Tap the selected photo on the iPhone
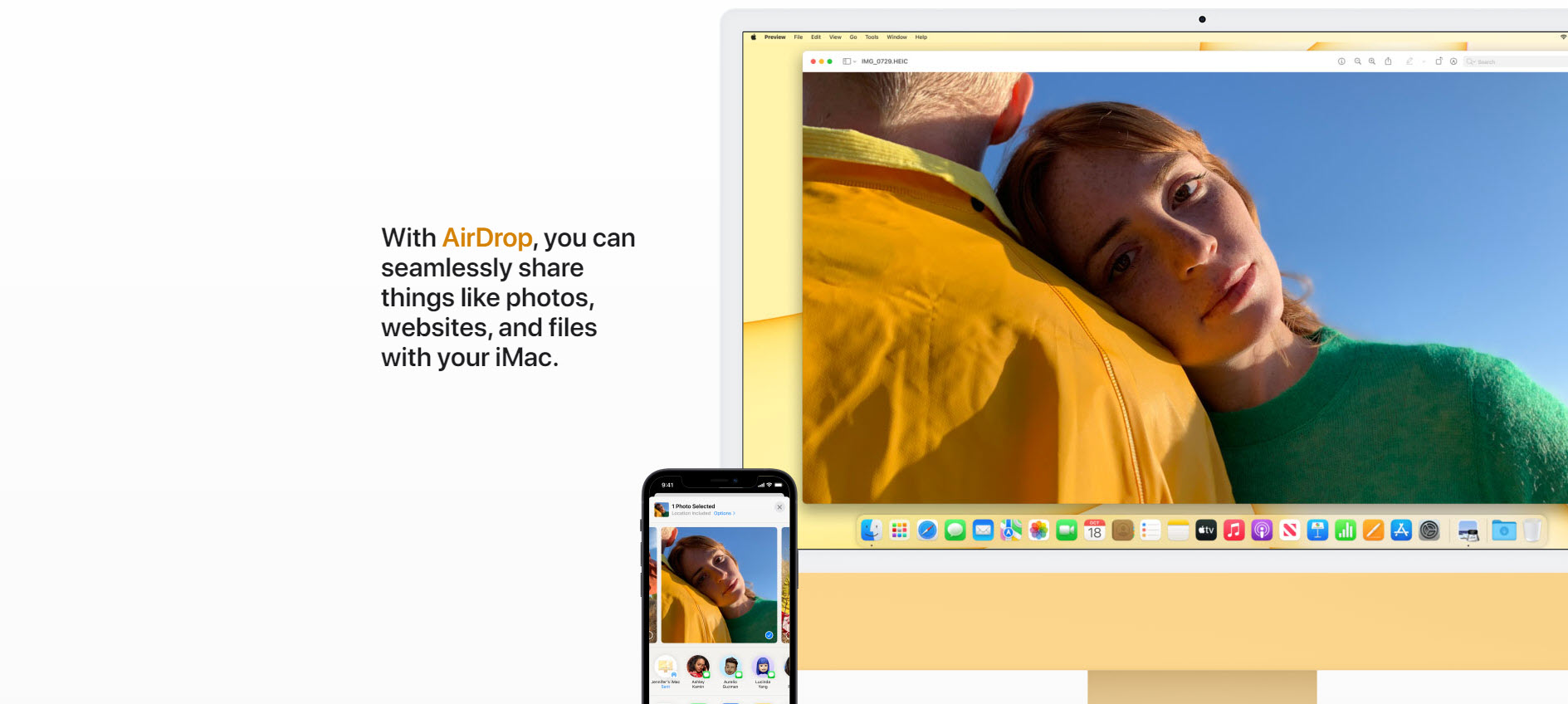Screen dimensions: 1568x704 tap(719, 585)
